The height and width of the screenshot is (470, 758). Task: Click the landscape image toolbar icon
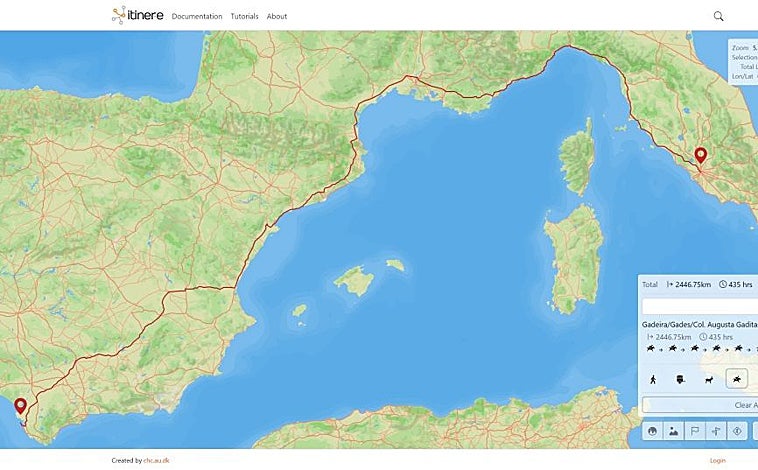(x=673, y=431)
